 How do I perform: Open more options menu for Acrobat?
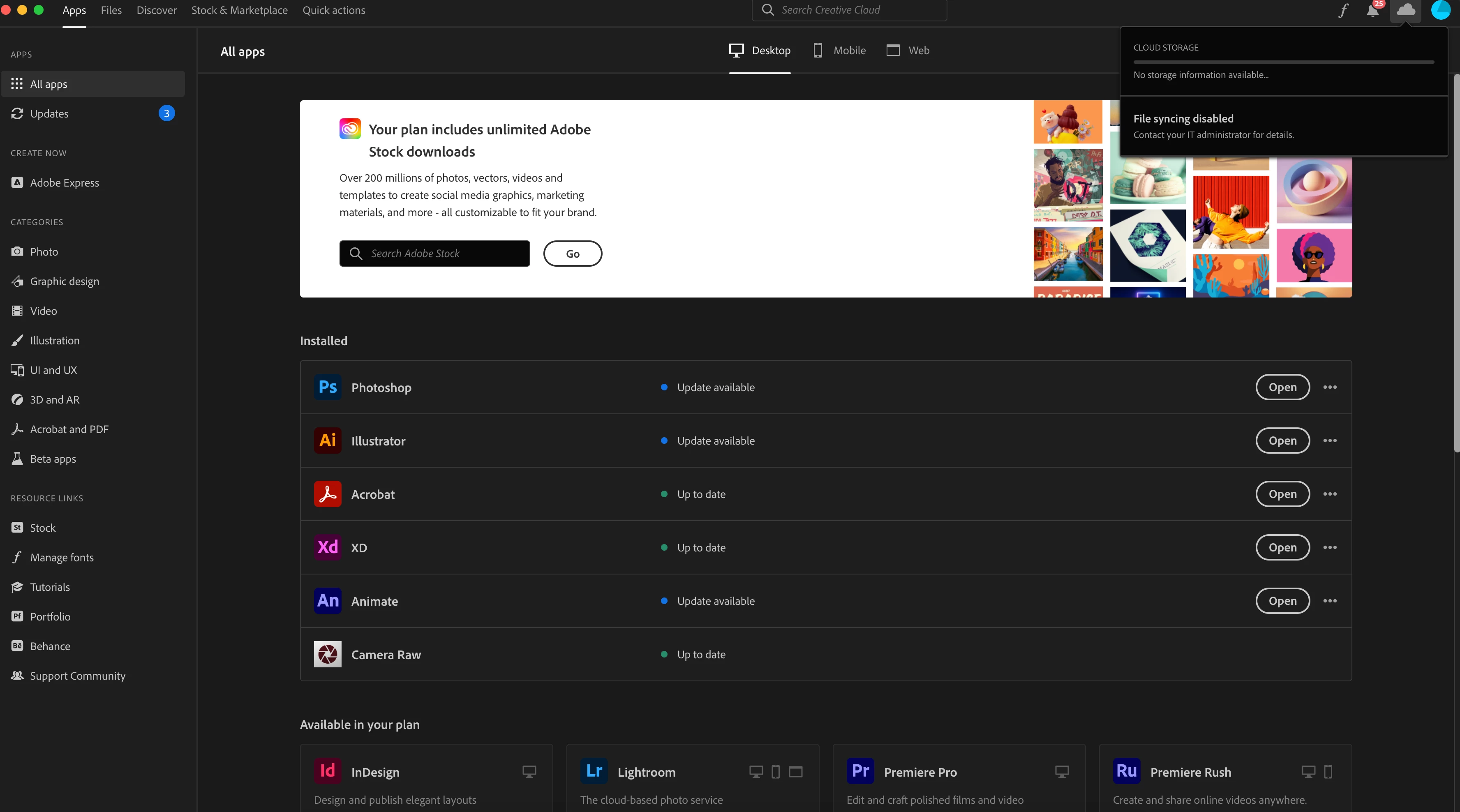tap(1330, 494)
